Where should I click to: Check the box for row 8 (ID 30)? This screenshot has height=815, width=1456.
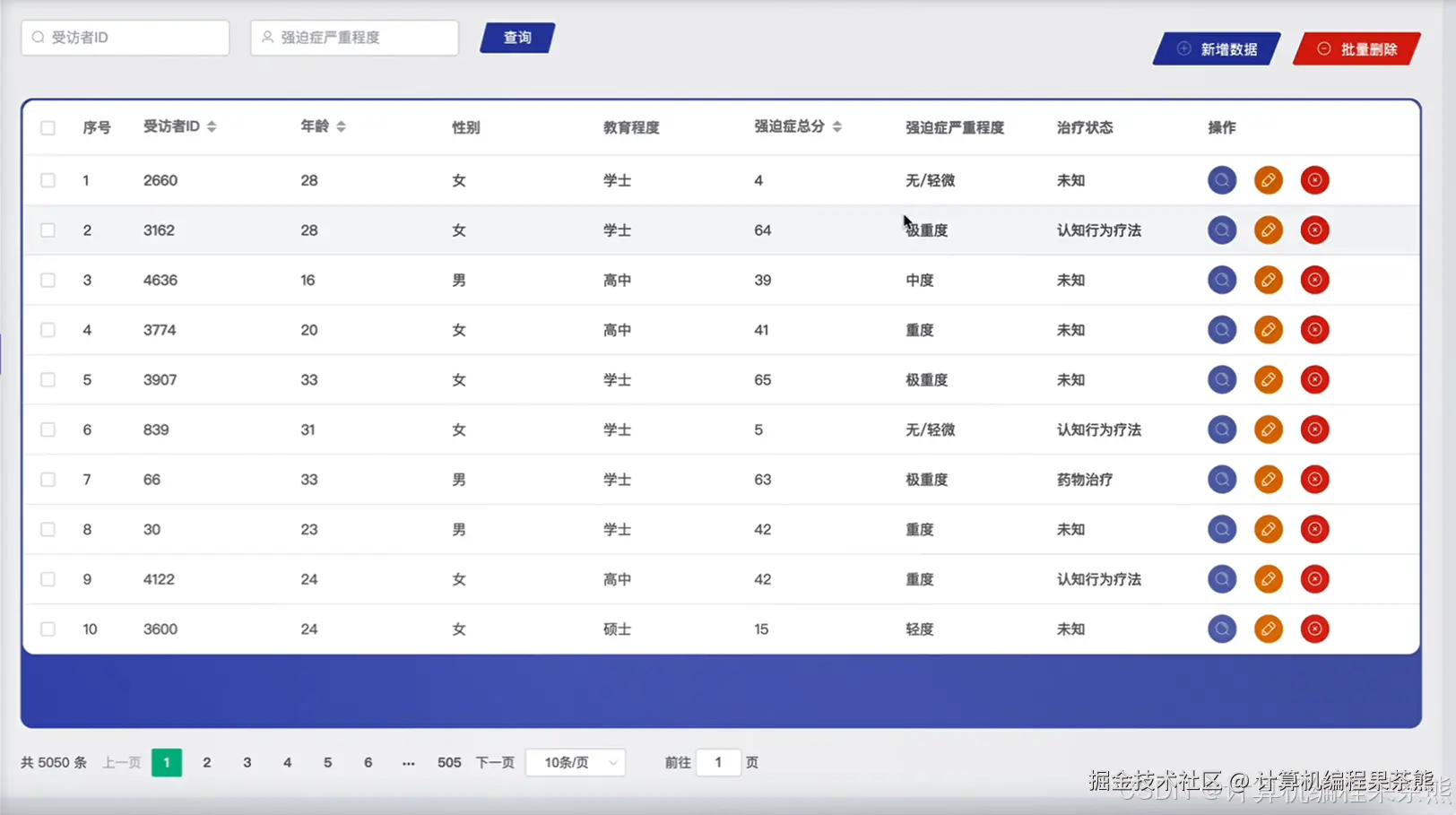48,529
